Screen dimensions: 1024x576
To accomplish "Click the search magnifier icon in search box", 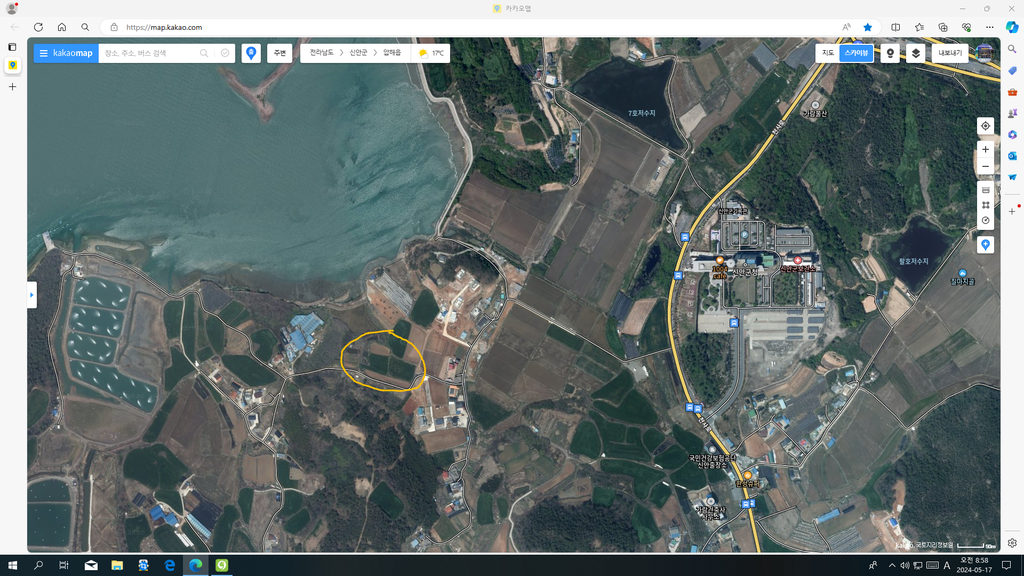I will click(x=204, y=53).
